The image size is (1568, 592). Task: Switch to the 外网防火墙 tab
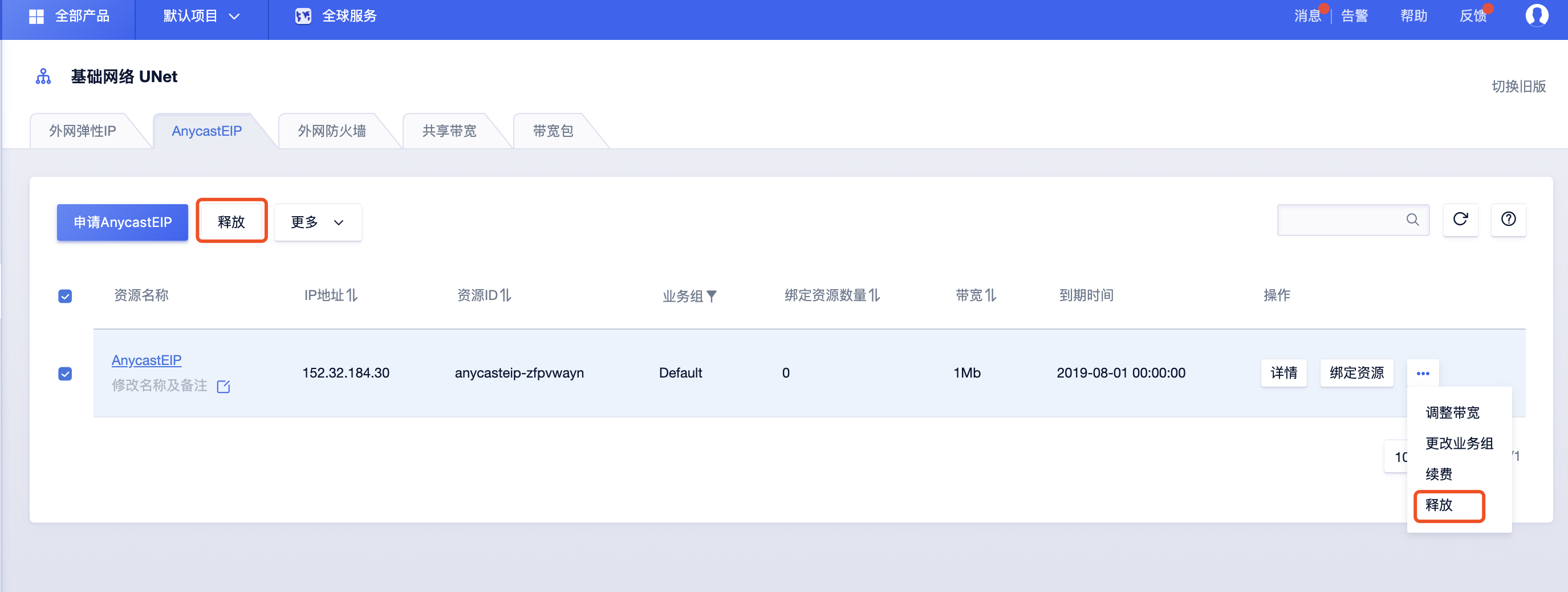pyautogui.click(x=332, y=131)
